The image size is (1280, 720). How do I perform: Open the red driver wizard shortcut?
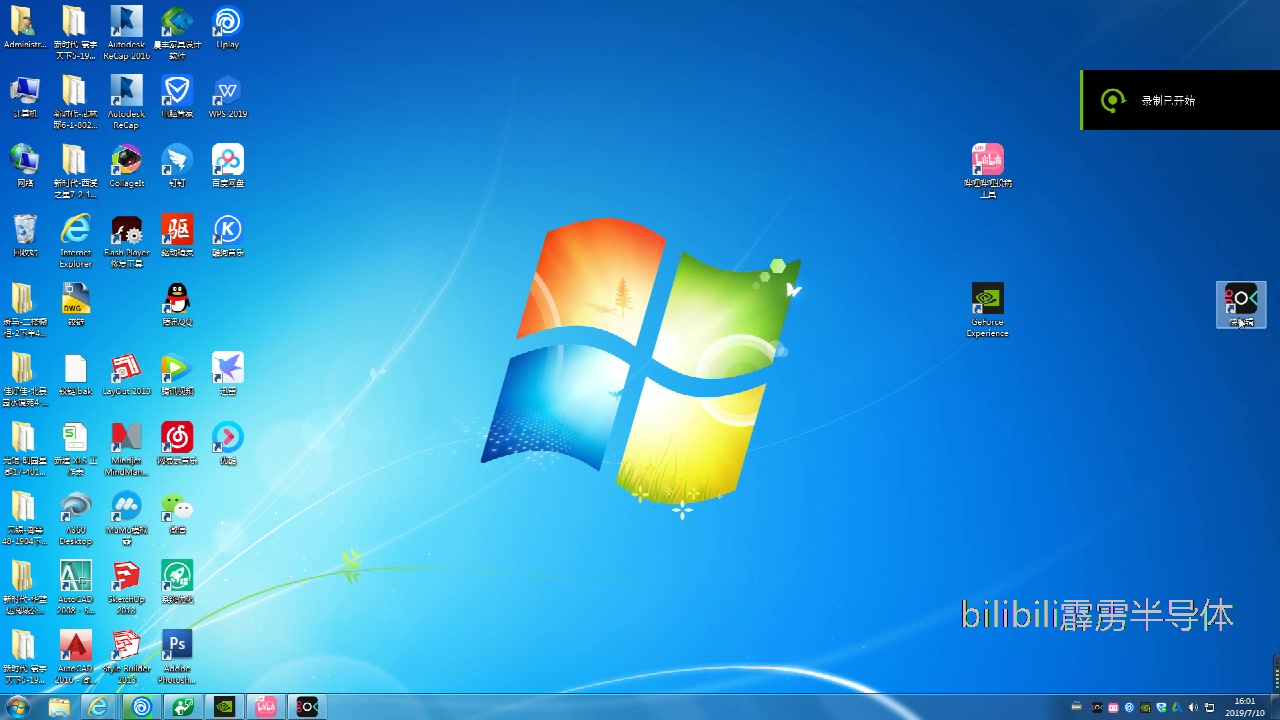[x=177, y=235]
